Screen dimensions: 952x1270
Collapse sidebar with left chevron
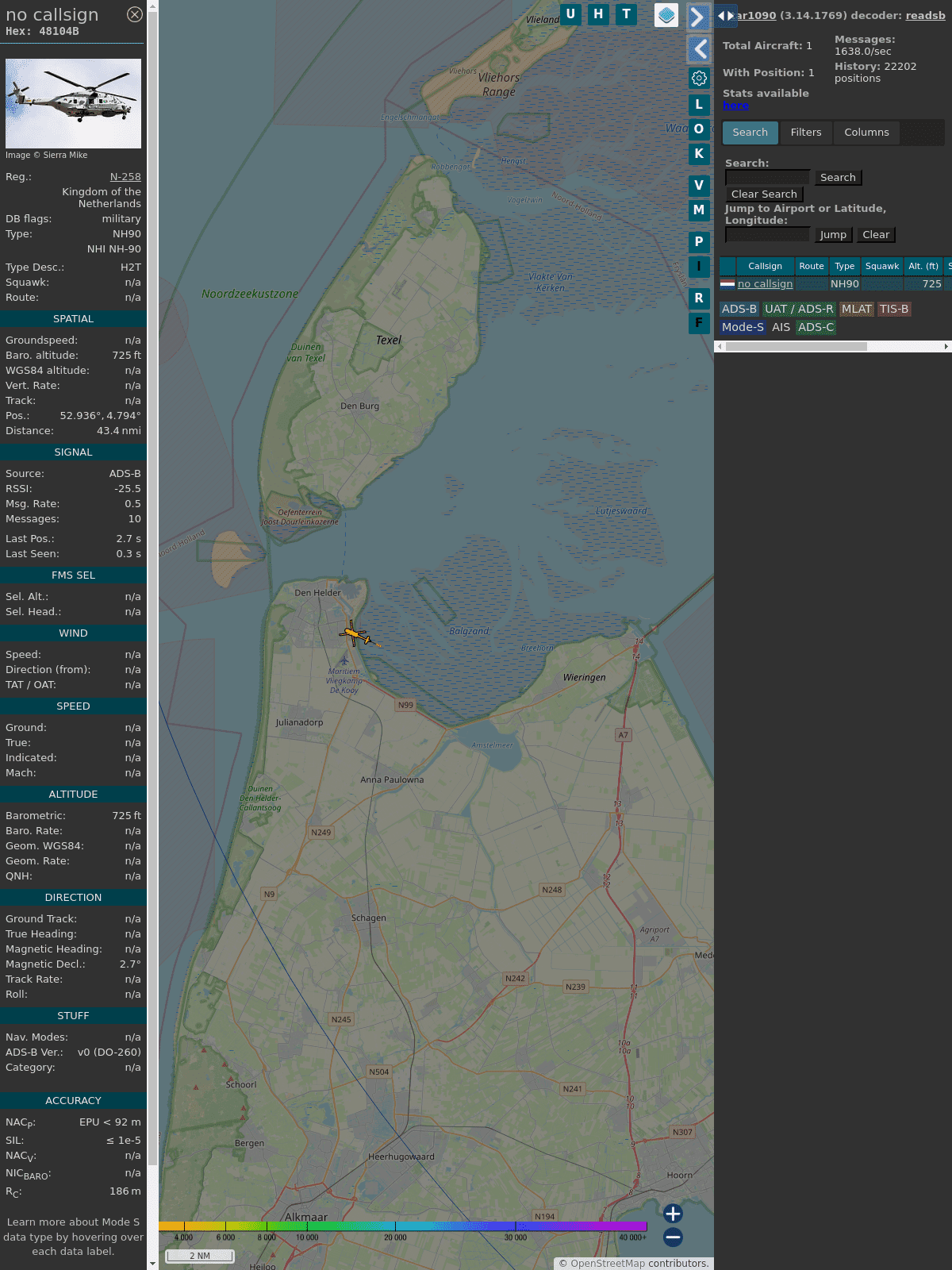(x=699, y=49)
